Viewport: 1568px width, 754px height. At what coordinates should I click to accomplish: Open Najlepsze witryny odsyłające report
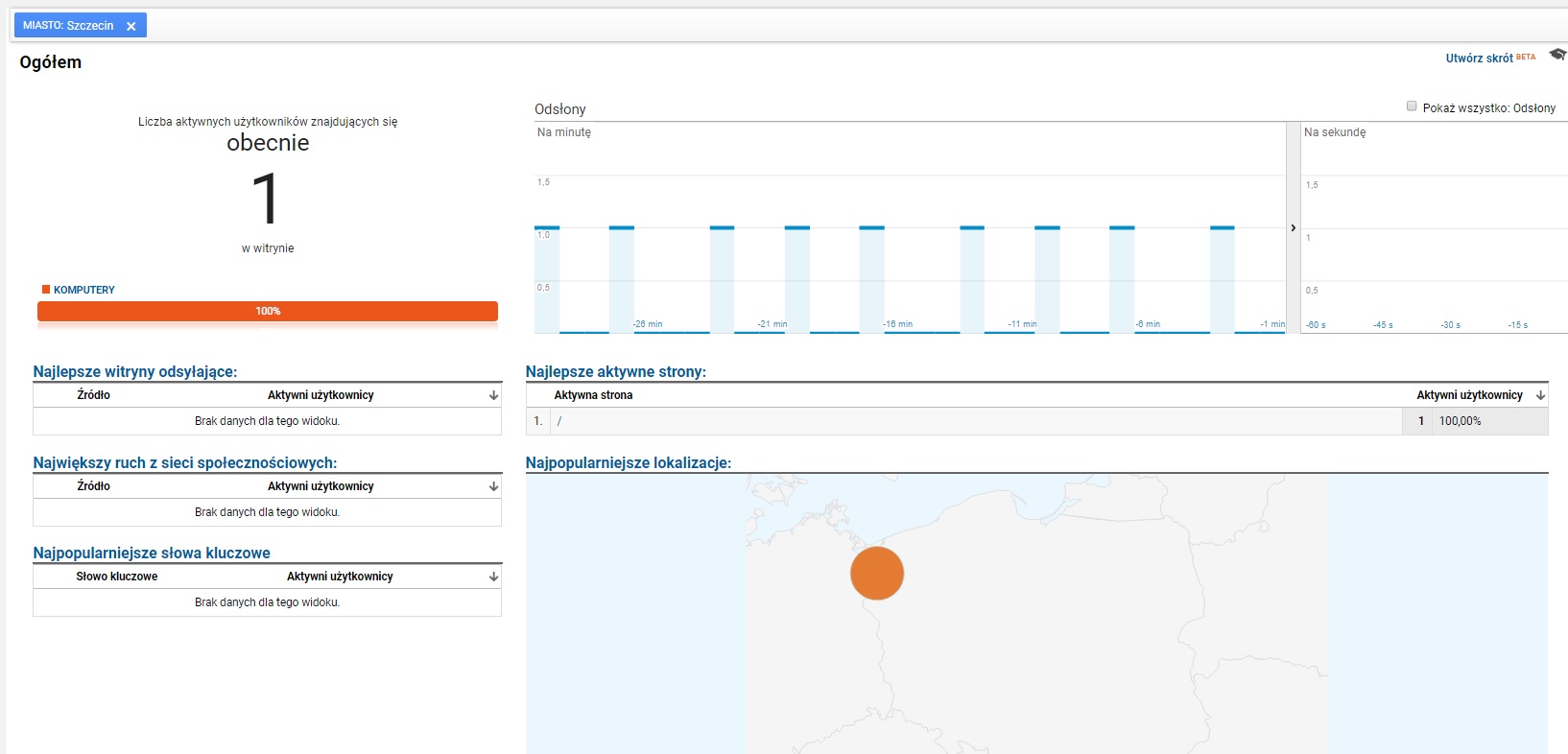[135, 372]
